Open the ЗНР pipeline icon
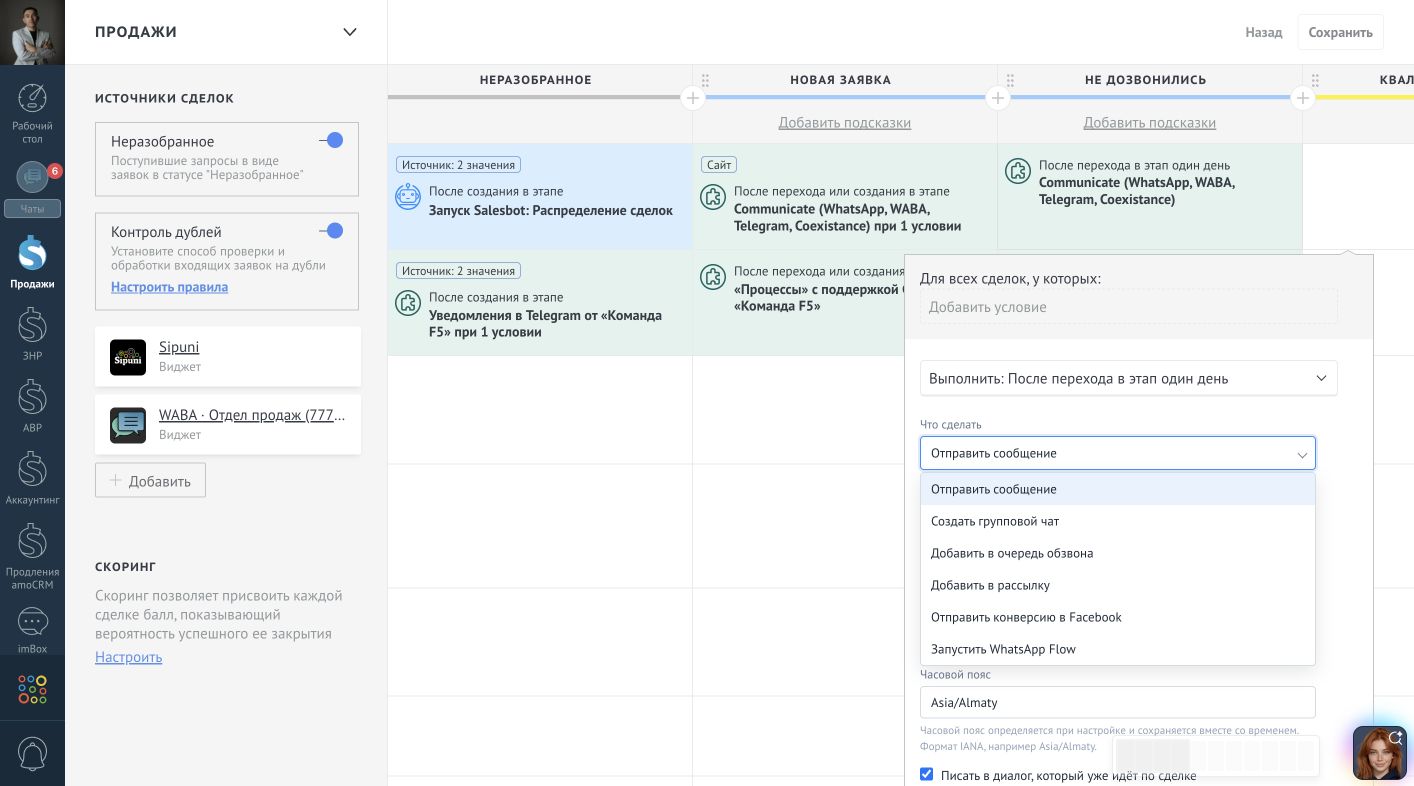1414x786 pixels. pos(32,334)
